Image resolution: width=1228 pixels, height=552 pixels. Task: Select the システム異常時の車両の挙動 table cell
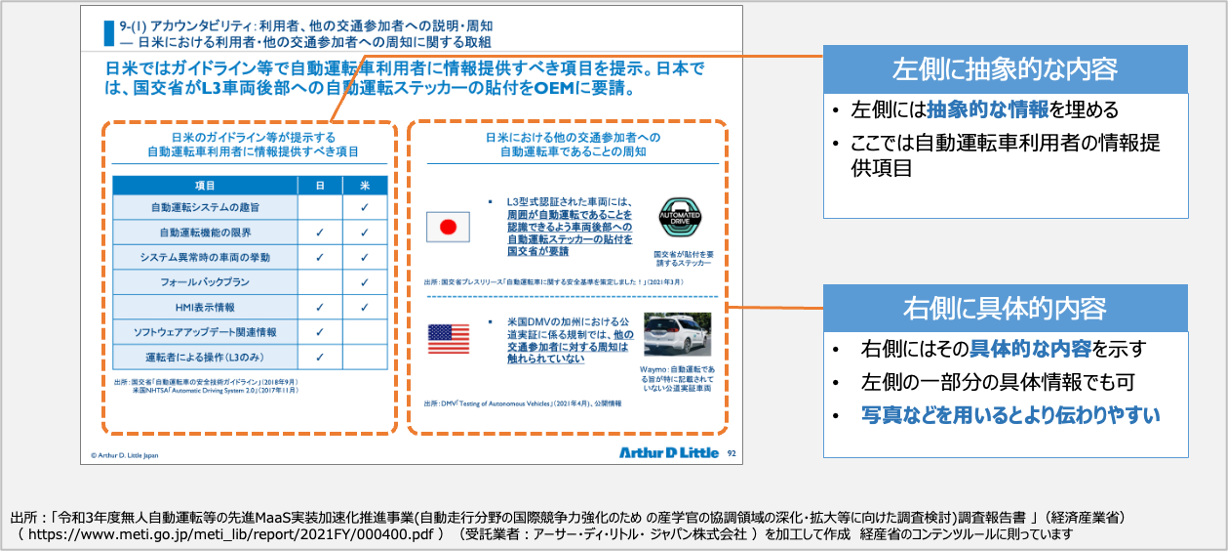click(x=204, y=257)
